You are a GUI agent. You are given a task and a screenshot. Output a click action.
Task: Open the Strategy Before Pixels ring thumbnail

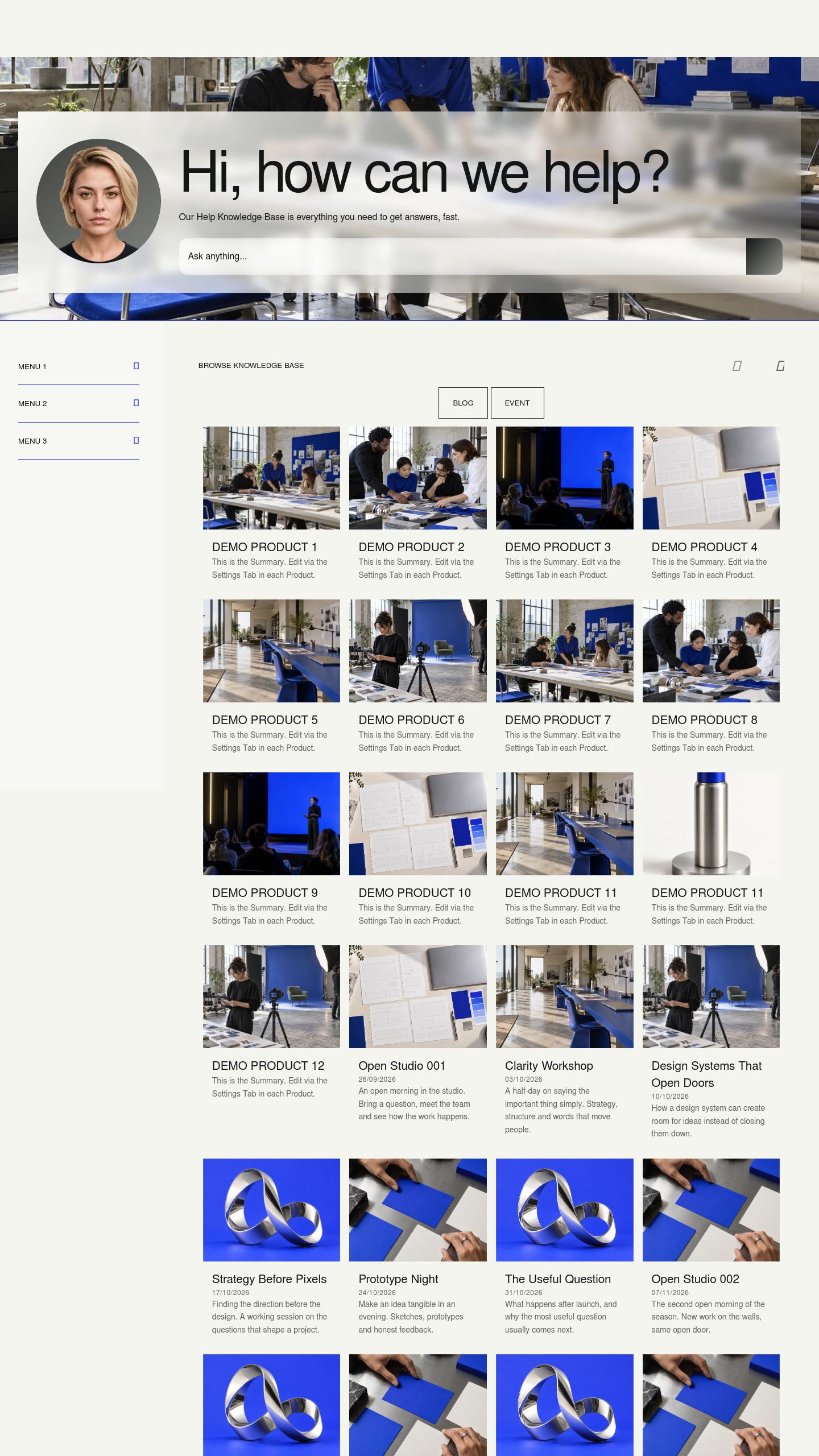(x=271, y=1210)
